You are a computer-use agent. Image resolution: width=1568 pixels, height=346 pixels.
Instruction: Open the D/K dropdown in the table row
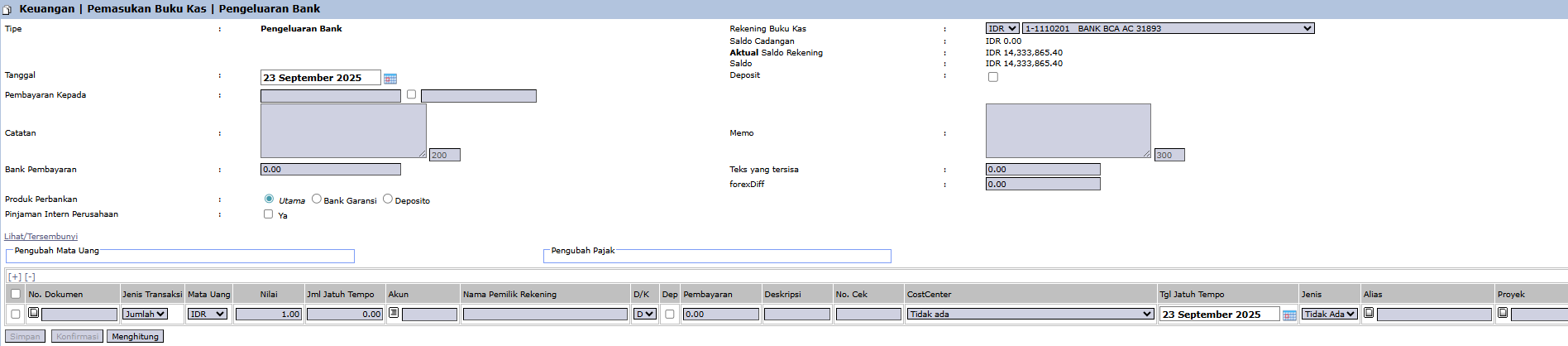[x=644, y=315]
